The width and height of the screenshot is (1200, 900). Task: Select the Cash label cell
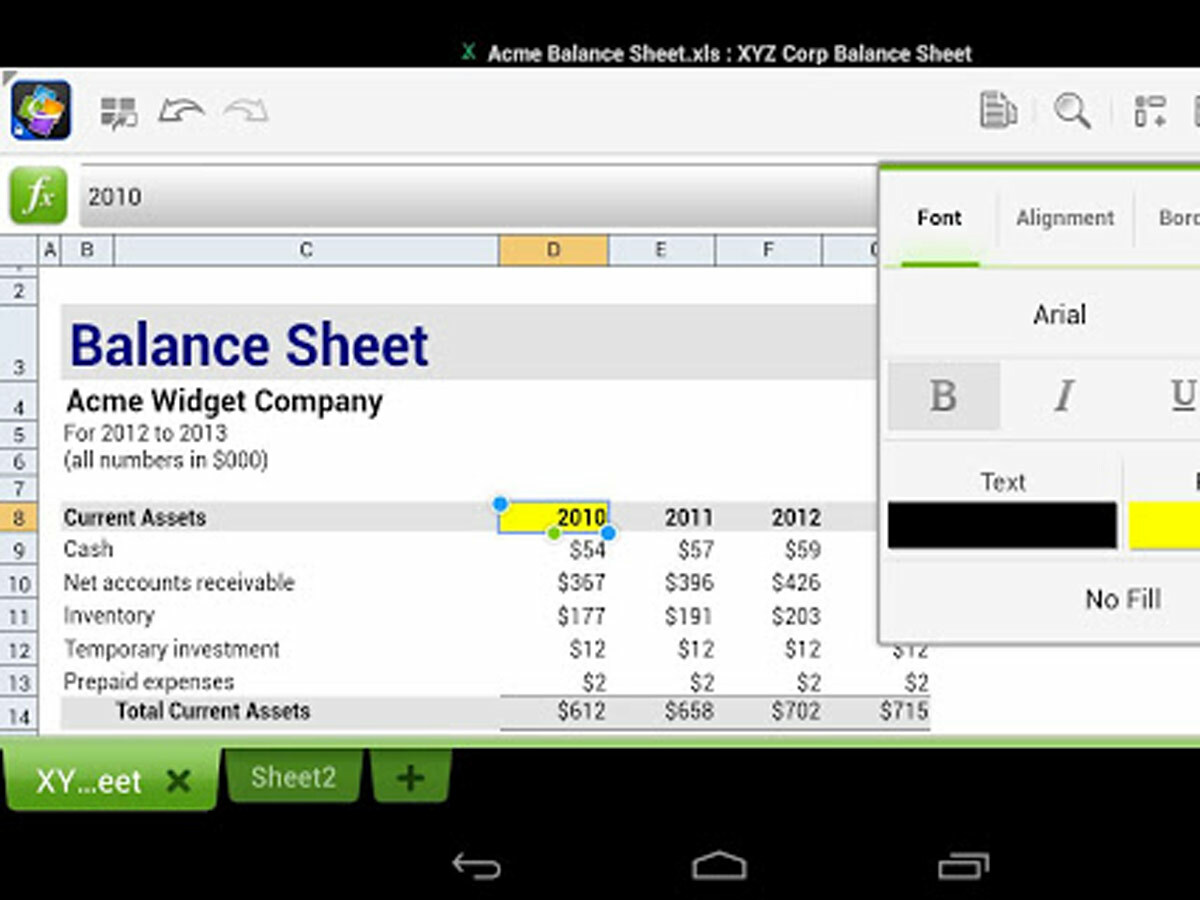(88, 549)
